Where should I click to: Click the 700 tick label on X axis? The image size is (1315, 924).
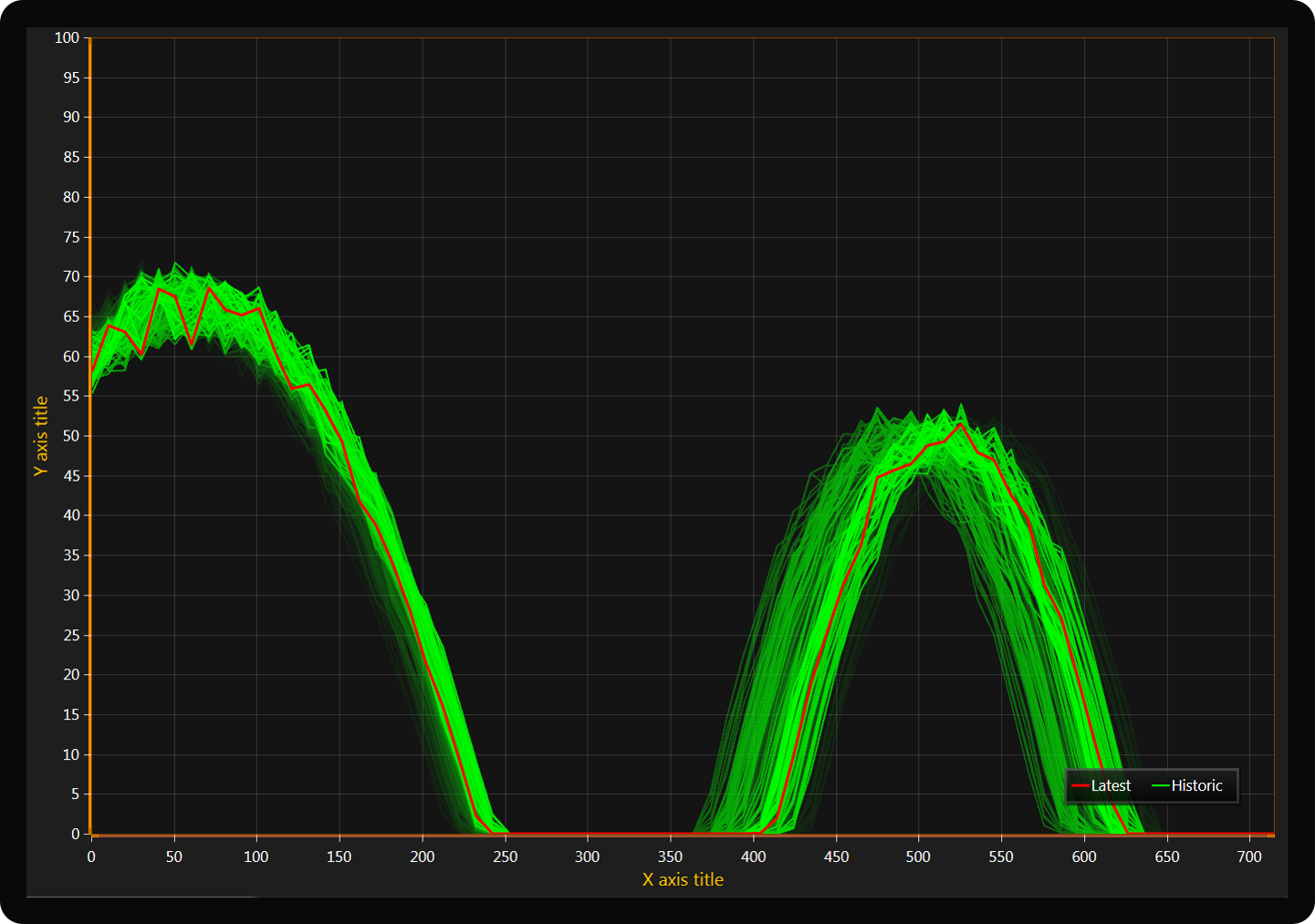pos(1249,857)
